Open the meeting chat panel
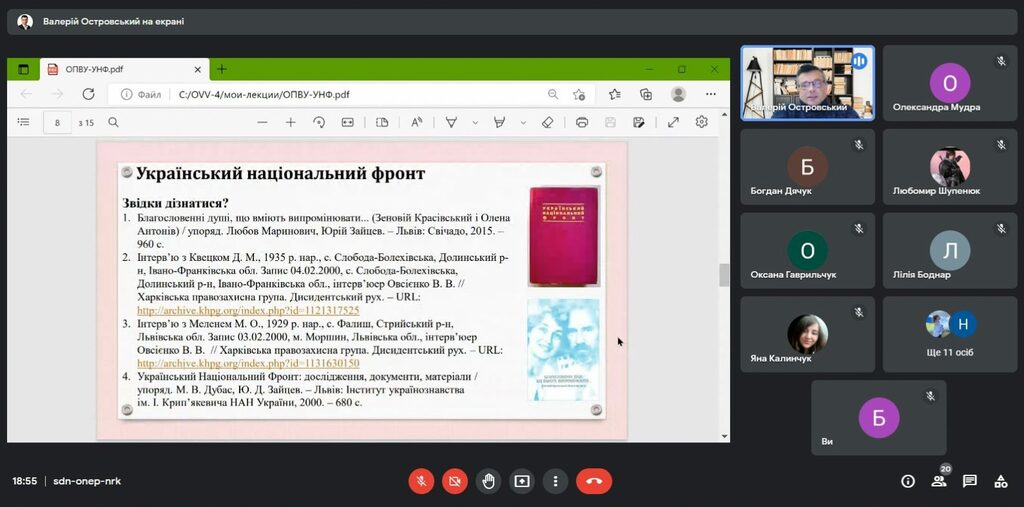The image size is (1024, 507). click(969, 481)
